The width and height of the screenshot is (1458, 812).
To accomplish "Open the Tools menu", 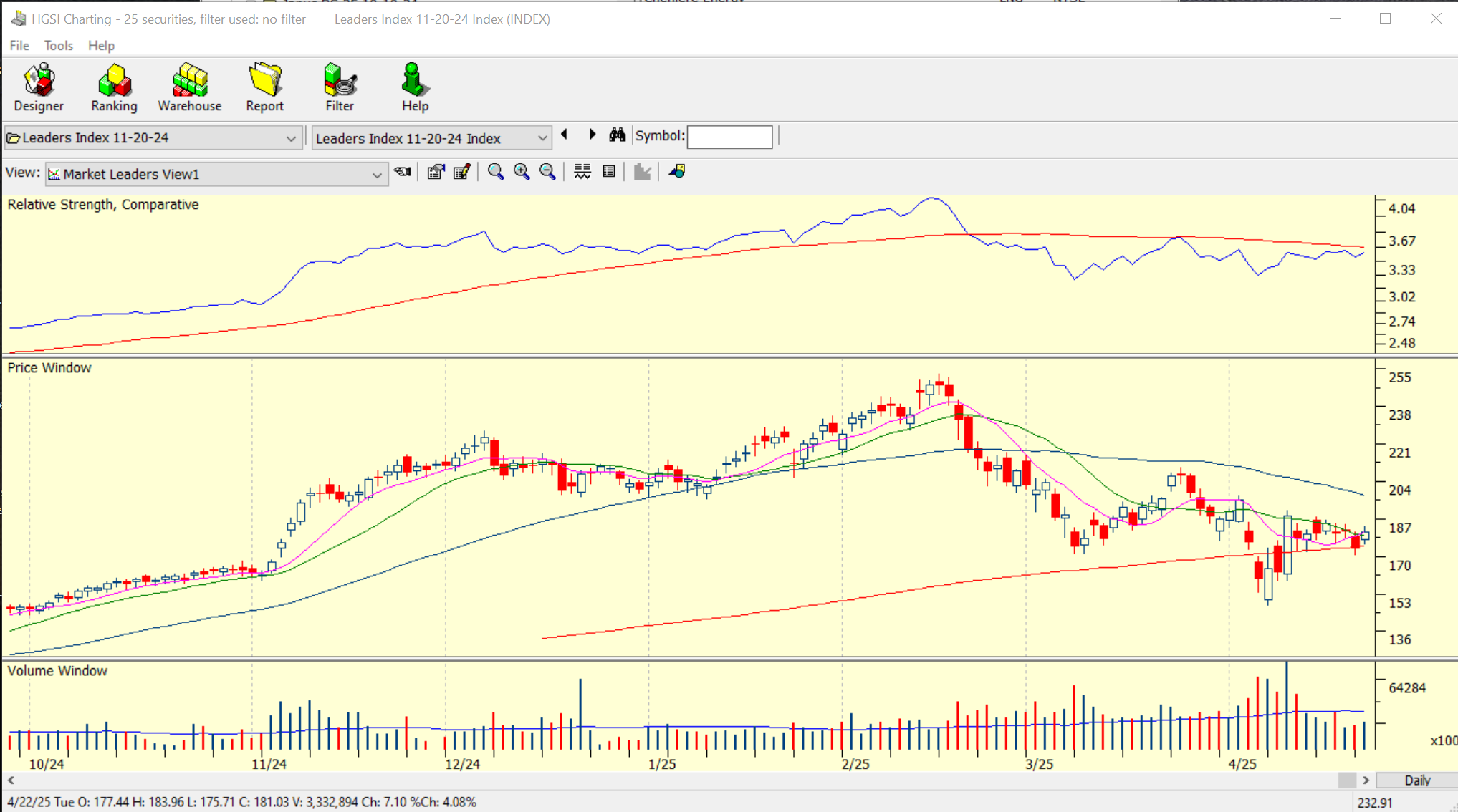I will (x=58, y=46).
